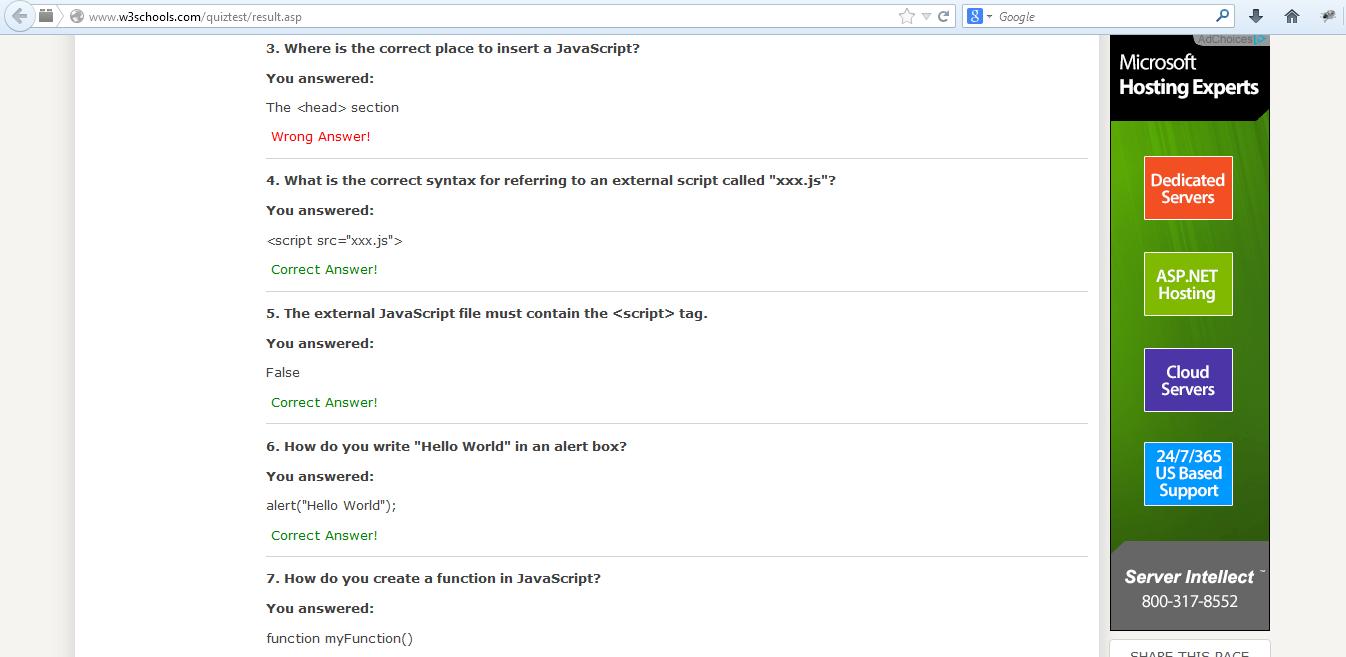The image size is (1346, 657).
Task: Click the magnifier search button in search box
Action: 1222,16
